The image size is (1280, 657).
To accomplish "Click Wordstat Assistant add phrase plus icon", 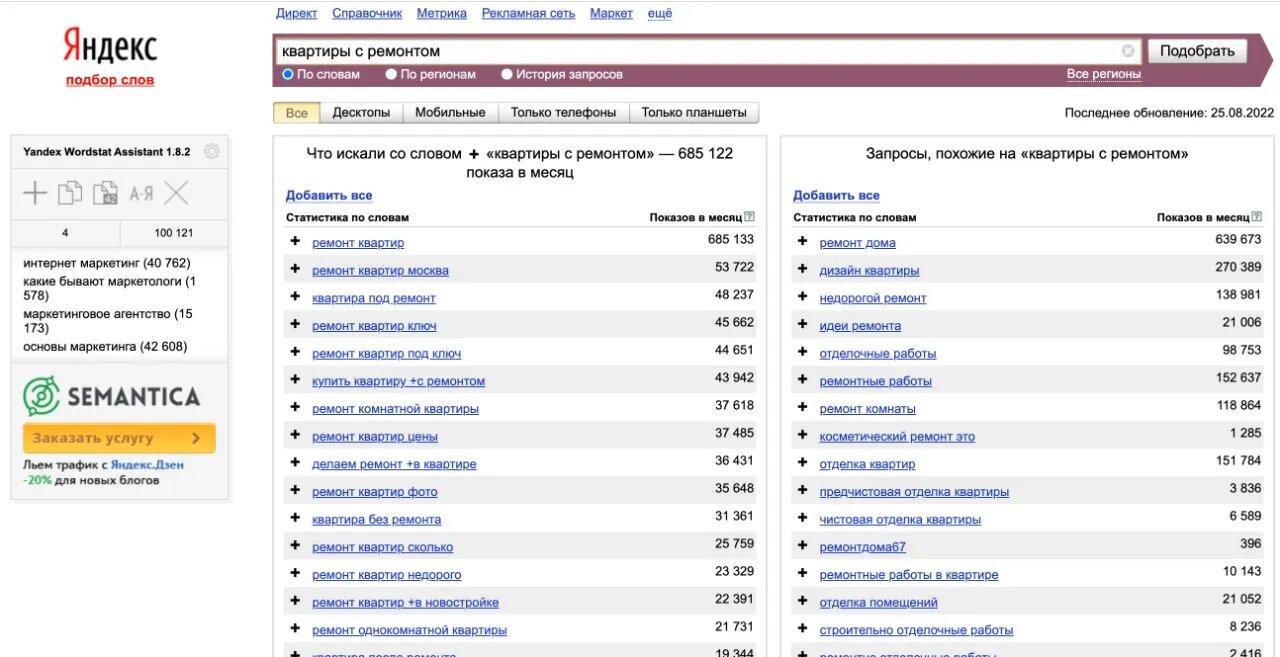I will pyautogui.click(x=35, y=193).
